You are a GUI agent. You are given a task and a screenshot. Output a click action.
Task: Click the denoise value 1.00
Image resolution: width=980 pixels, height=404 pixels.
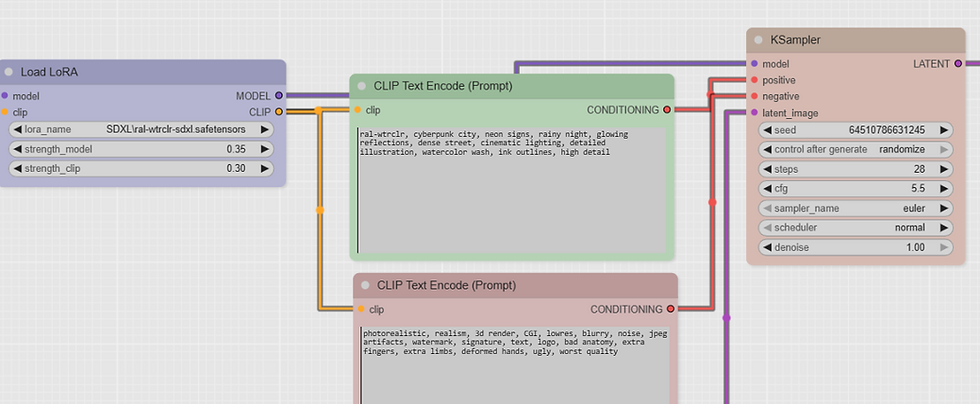(x=916, y=248)
